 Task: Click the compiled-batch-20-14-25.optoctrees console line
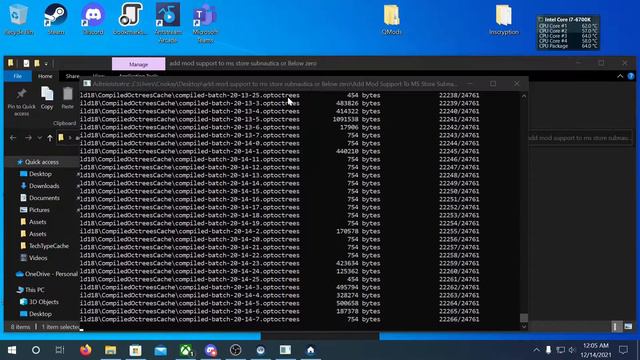point(189,279)
